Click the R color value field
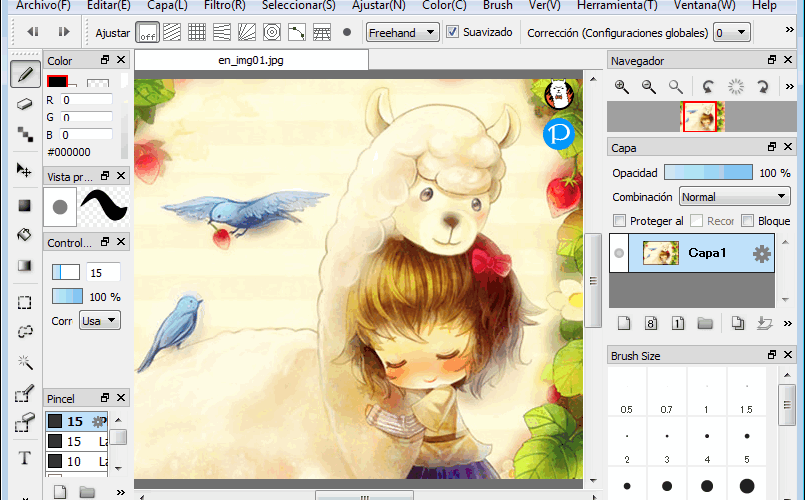Image resolution: width=805 pixels, height=500 pixels. (86, 100)
